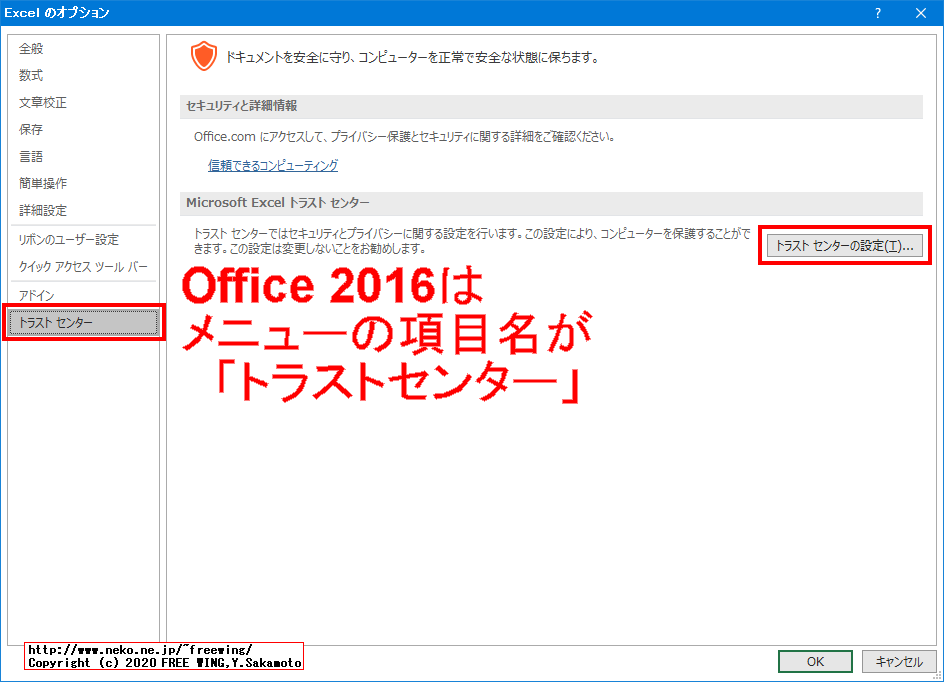944x682 pixels.
Task: Click the red security shield icon
Action: (x=204, y=56)
